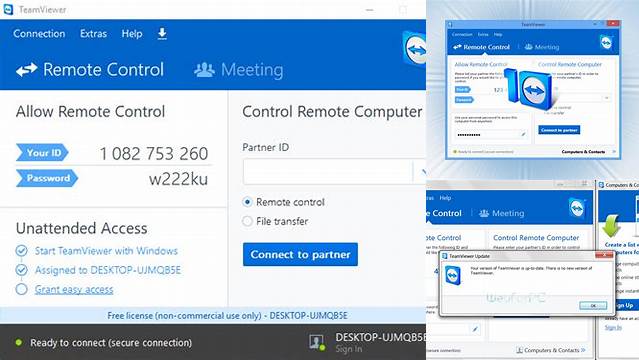Viewport: 639px width, 360px height.
Task: Click Sign In under DESKTOP-UJMQB5E
Action: 348,349
